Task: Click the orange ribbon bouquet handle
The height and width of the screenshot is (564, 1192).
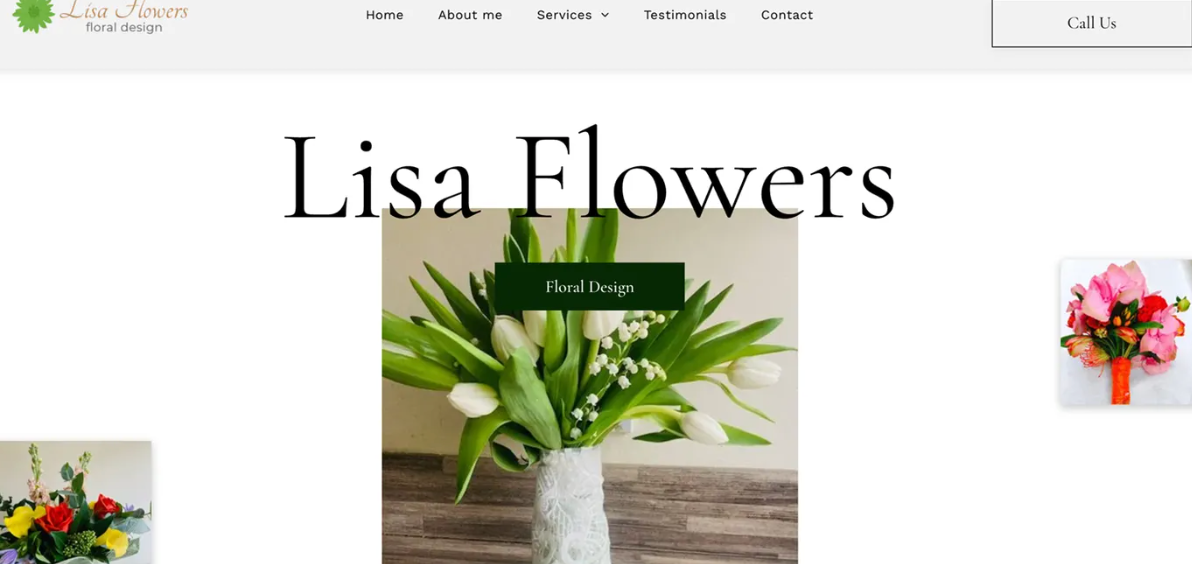Action: click(x=1121, y=381)
